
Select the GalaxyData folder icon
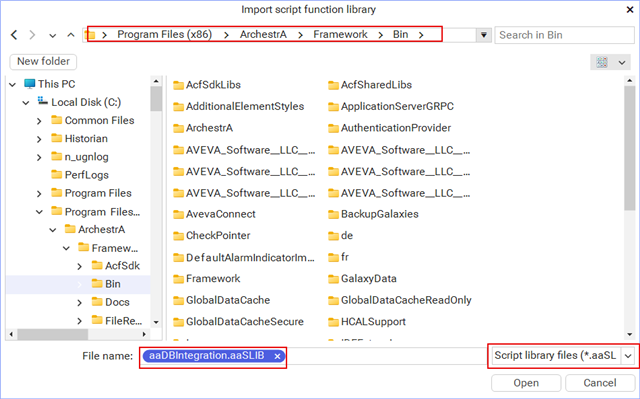click(x=333, y=279)
